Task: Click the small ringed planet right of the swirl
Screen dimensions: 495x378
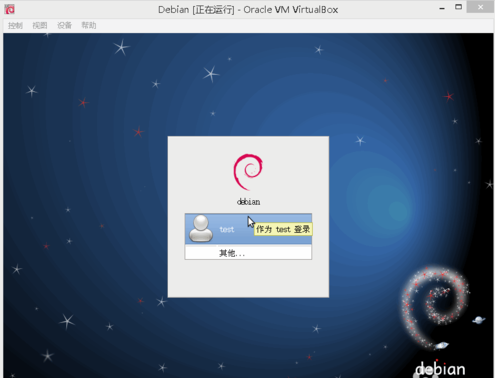Action: [x=479, y=320]
